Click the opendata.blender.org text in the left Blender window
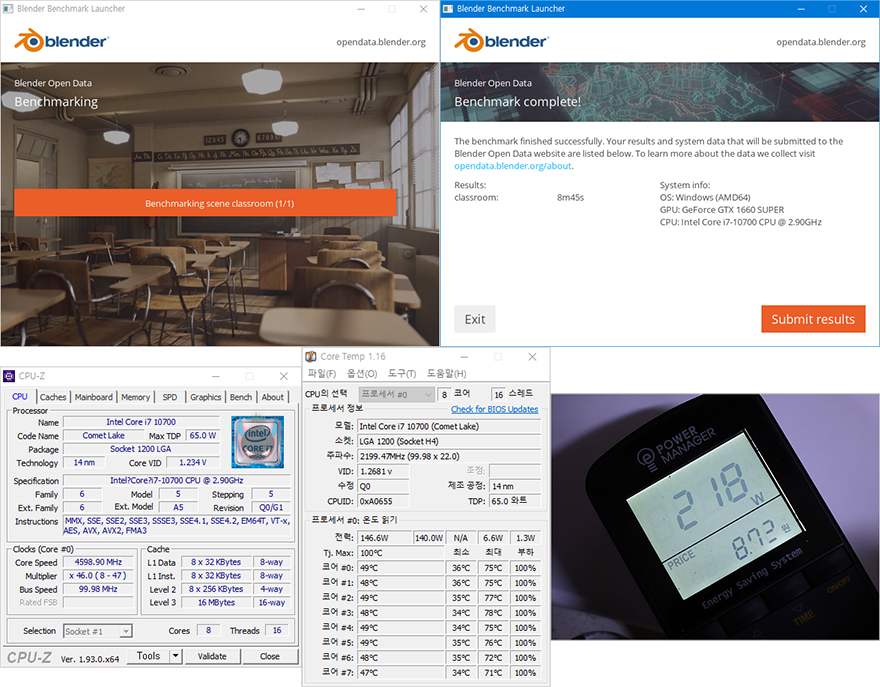The height and width of the screenshot is (687, 880). click(x=381, y=42)
